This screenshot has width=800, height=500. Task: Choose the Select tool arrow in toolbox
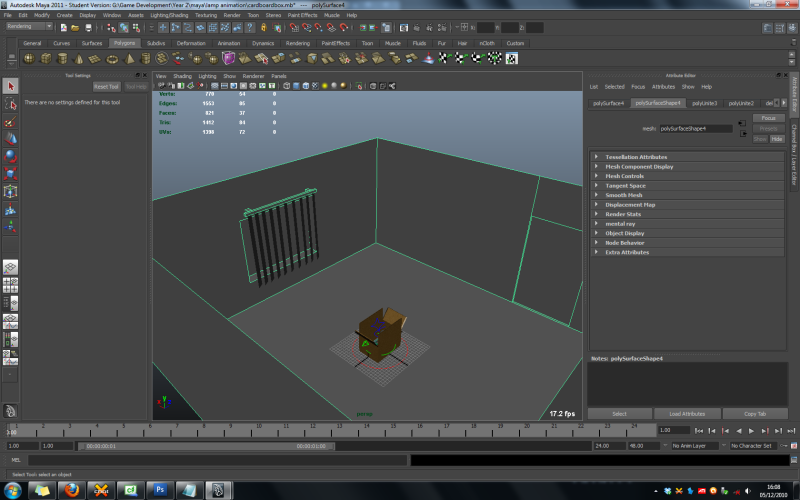[10, 87]
